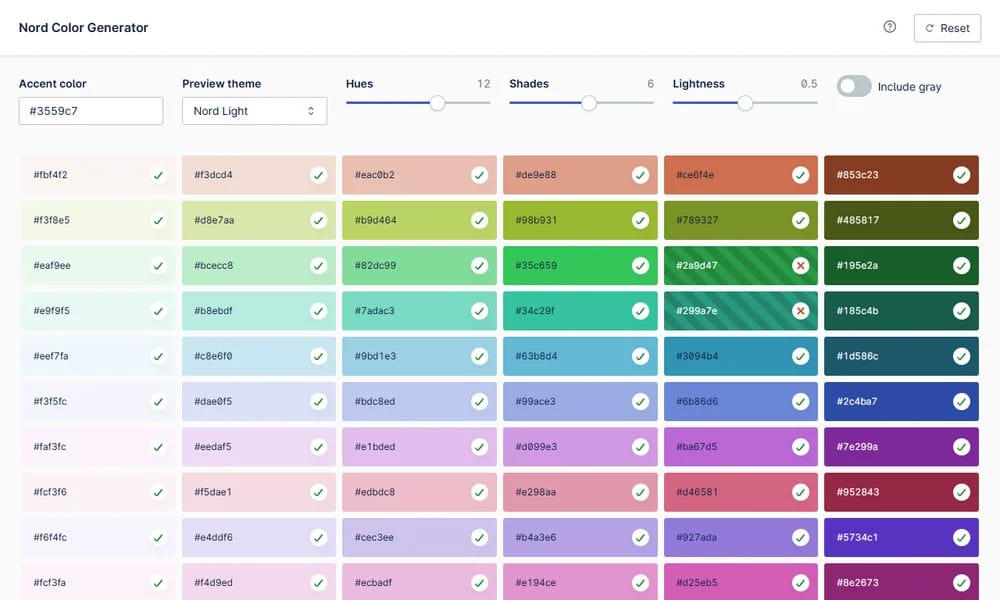Click the help question mark icon

(890, 27)
